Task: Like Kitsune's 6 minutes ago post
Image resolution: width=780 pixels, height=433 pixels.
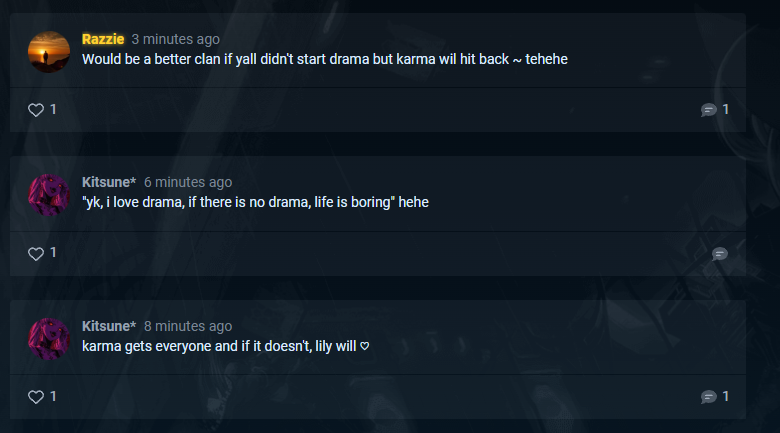Action: pos(36,253)
